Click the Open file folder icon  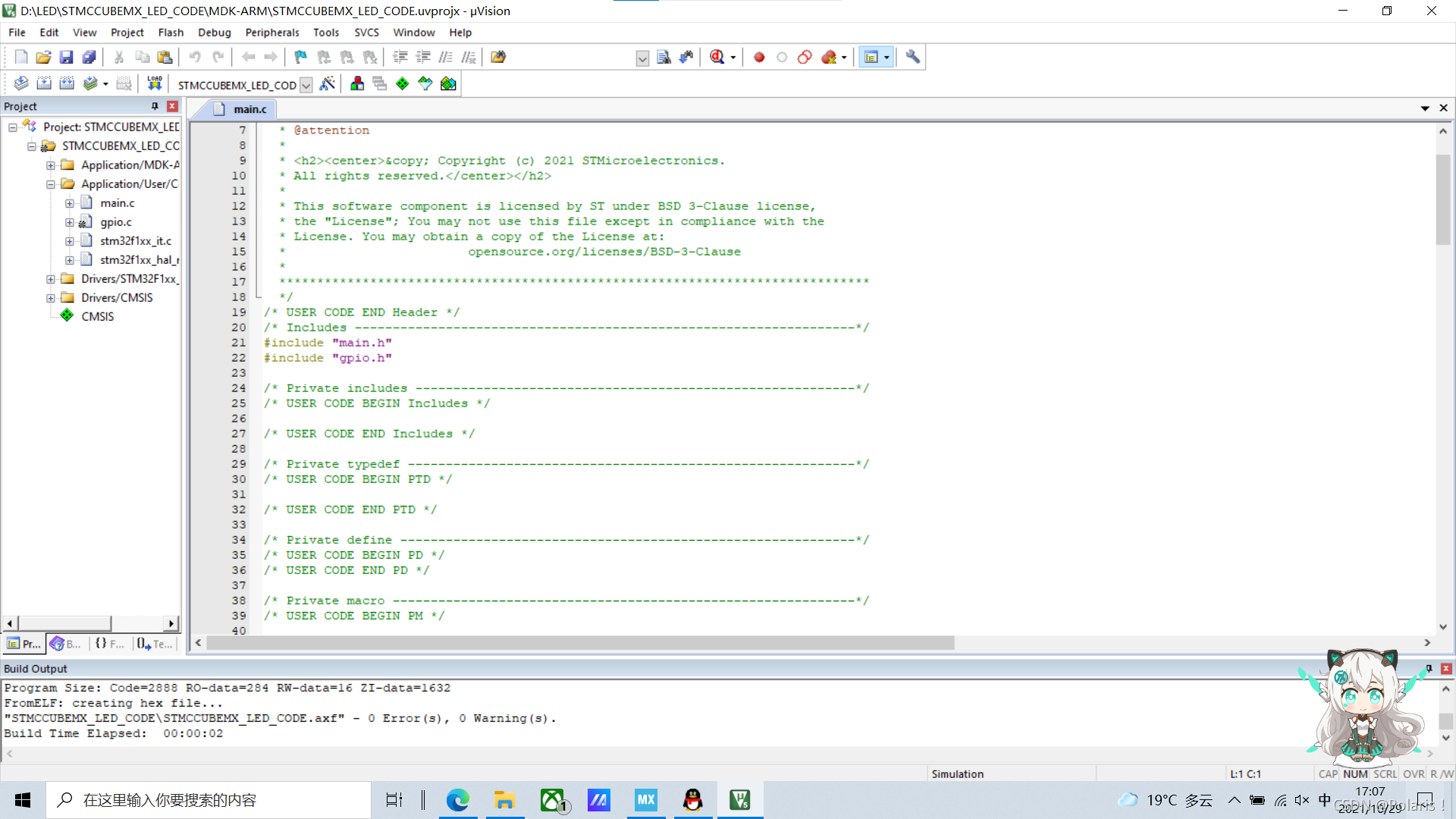[x=43, y=57]
